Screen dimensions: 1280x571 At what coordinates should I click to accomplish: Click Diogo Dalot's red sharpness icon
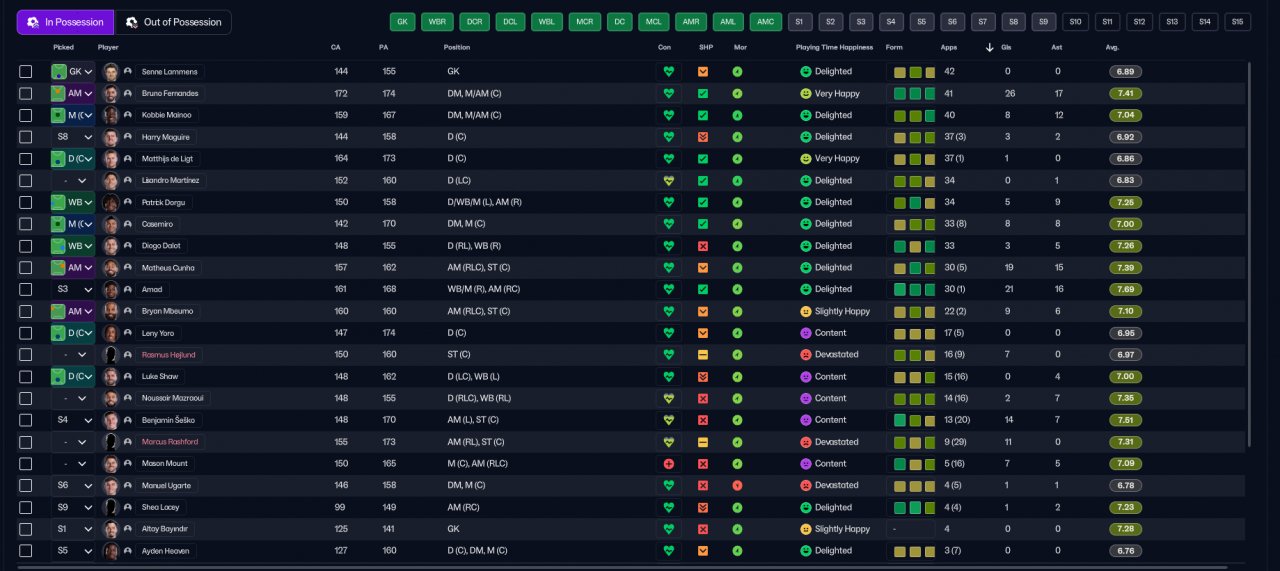(703, 246)
